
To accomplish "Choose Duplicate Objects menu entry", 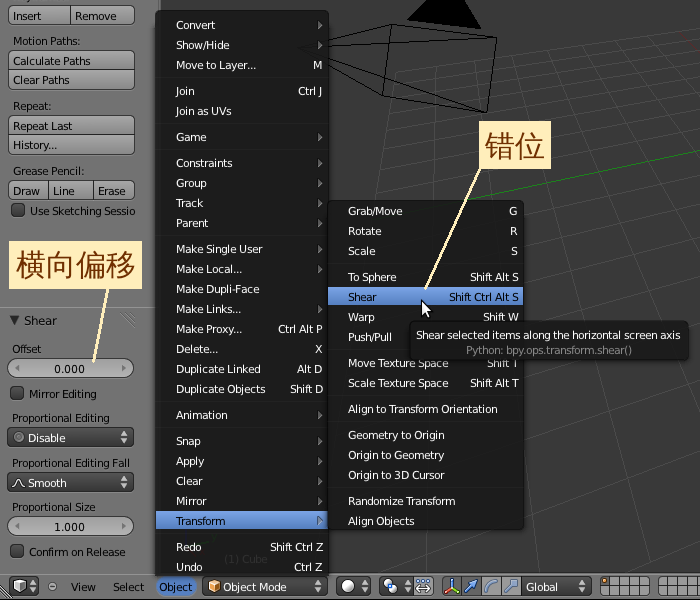I will tap(242, 389).
